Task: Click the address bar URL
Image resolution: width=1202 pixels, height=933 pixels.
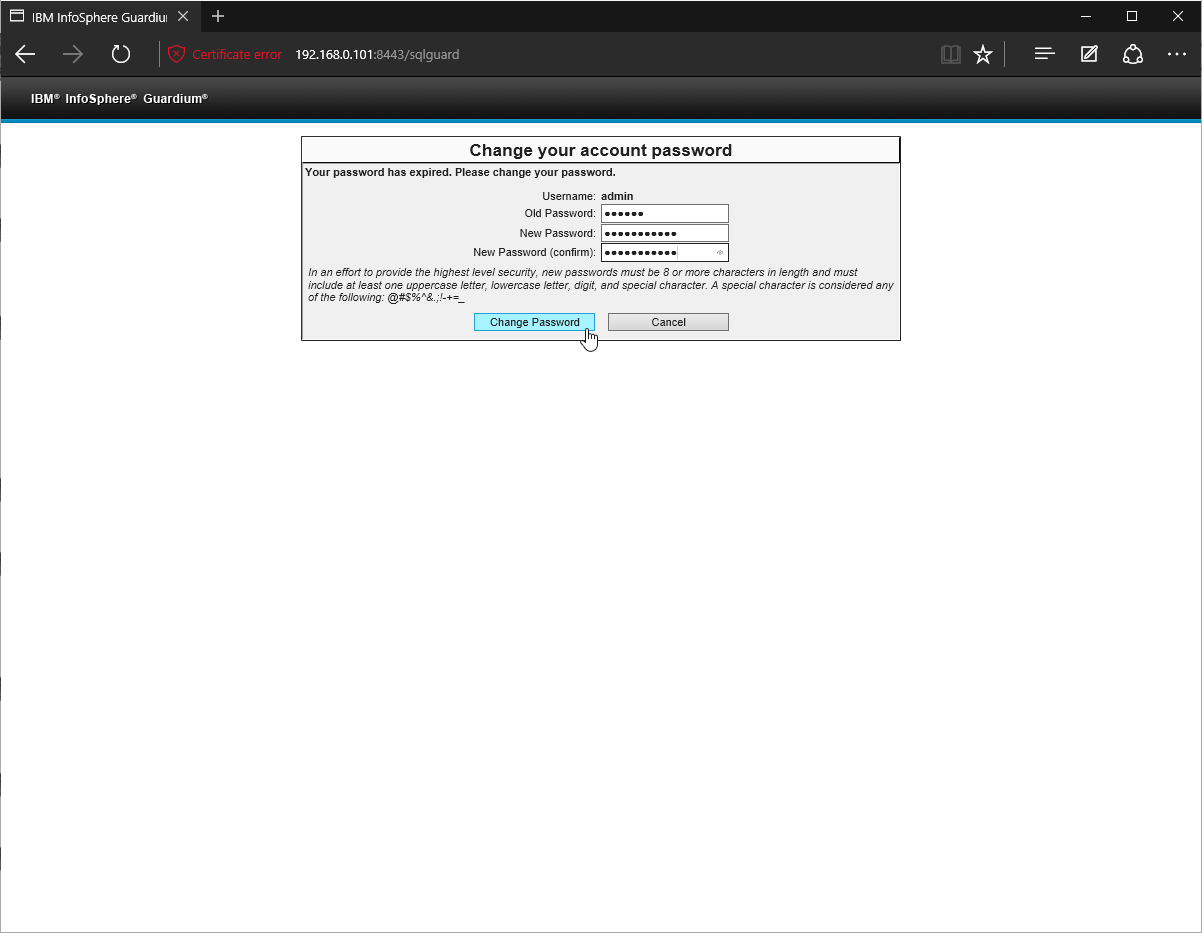Action: [377, 54]
